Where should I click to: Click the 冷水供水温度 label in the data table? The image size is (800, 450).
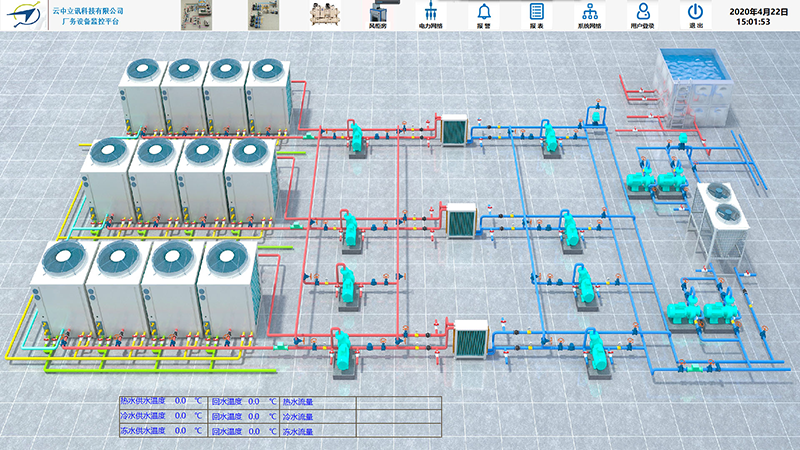point(144,417)
